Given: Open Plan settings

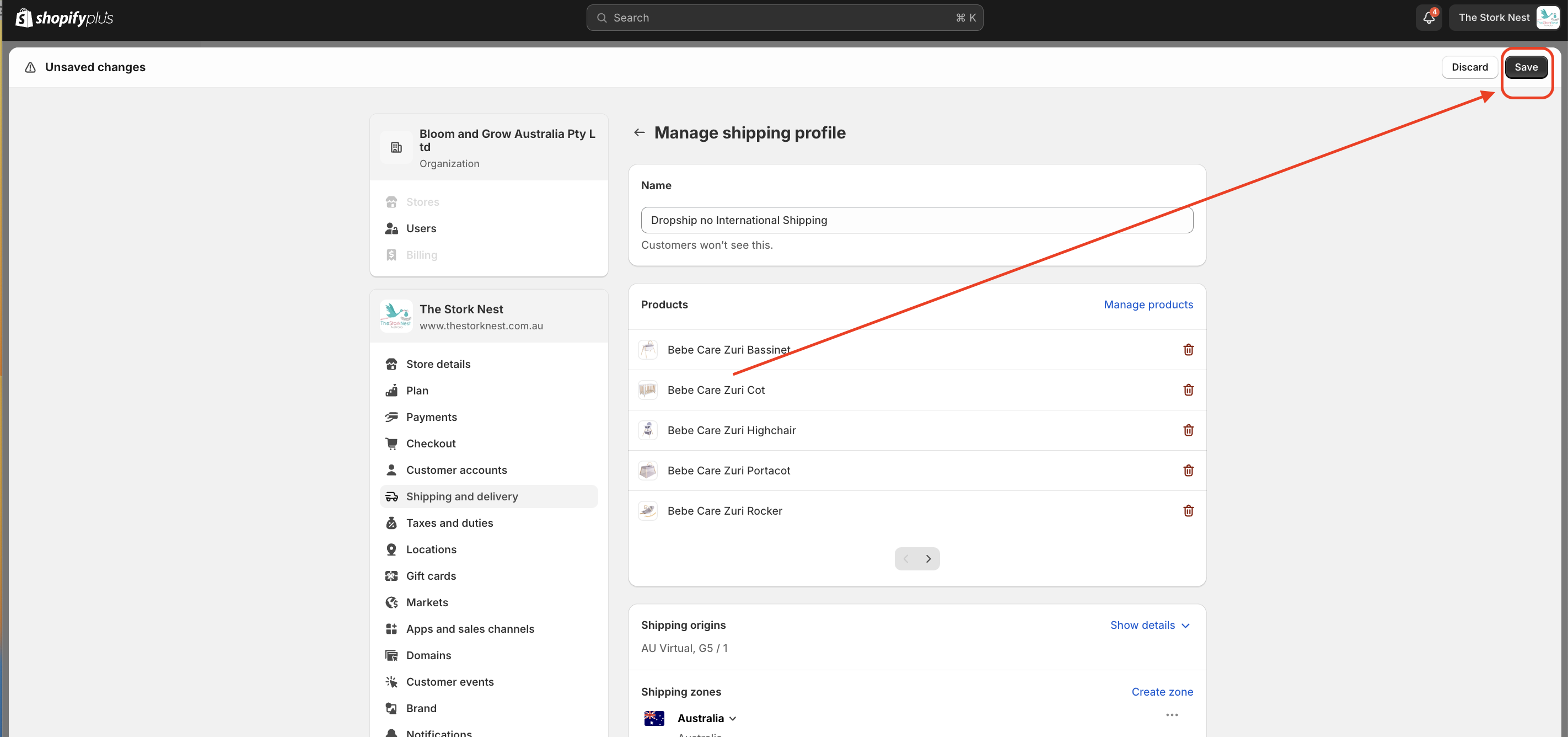Looking at the screenshot, I should tap(488, 391).
